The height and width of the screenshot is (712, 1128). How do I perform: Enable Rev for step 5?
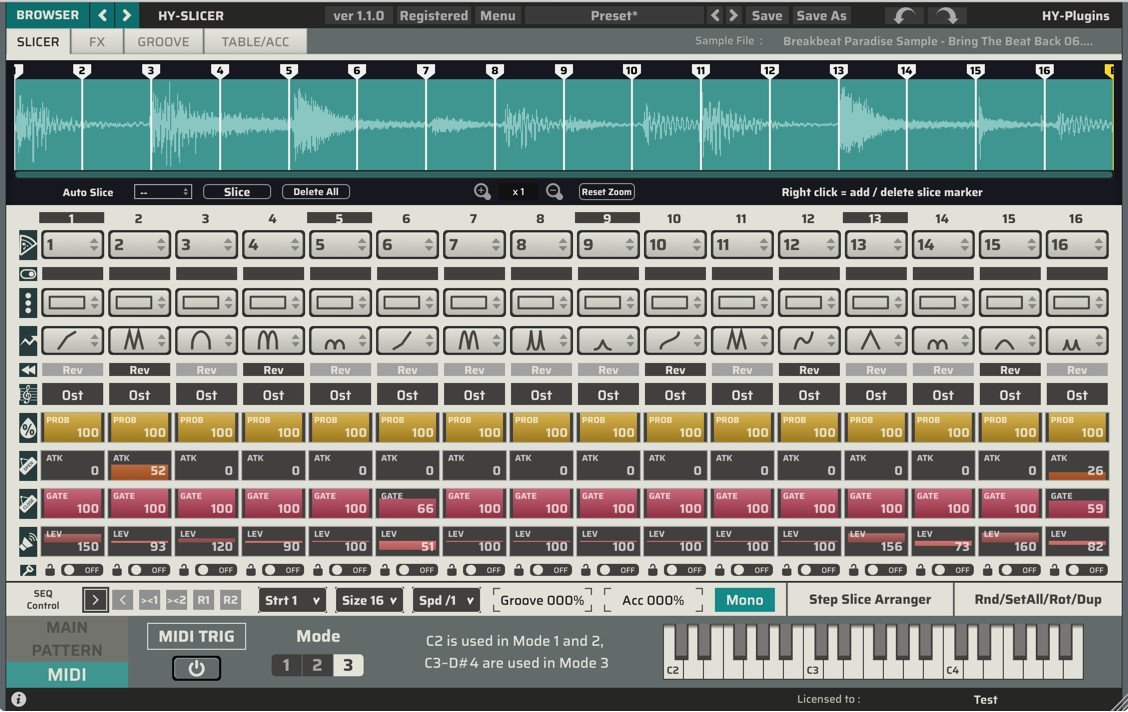pyautogui.click(x=340, y=370)
